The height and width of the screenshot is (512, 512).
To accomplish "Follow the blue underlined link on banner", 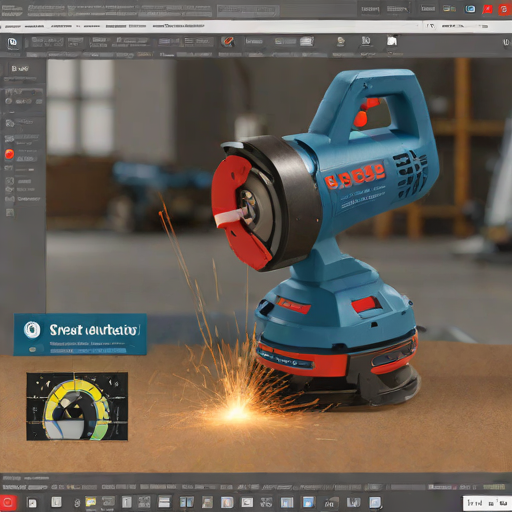I will [x=88, y=351].
